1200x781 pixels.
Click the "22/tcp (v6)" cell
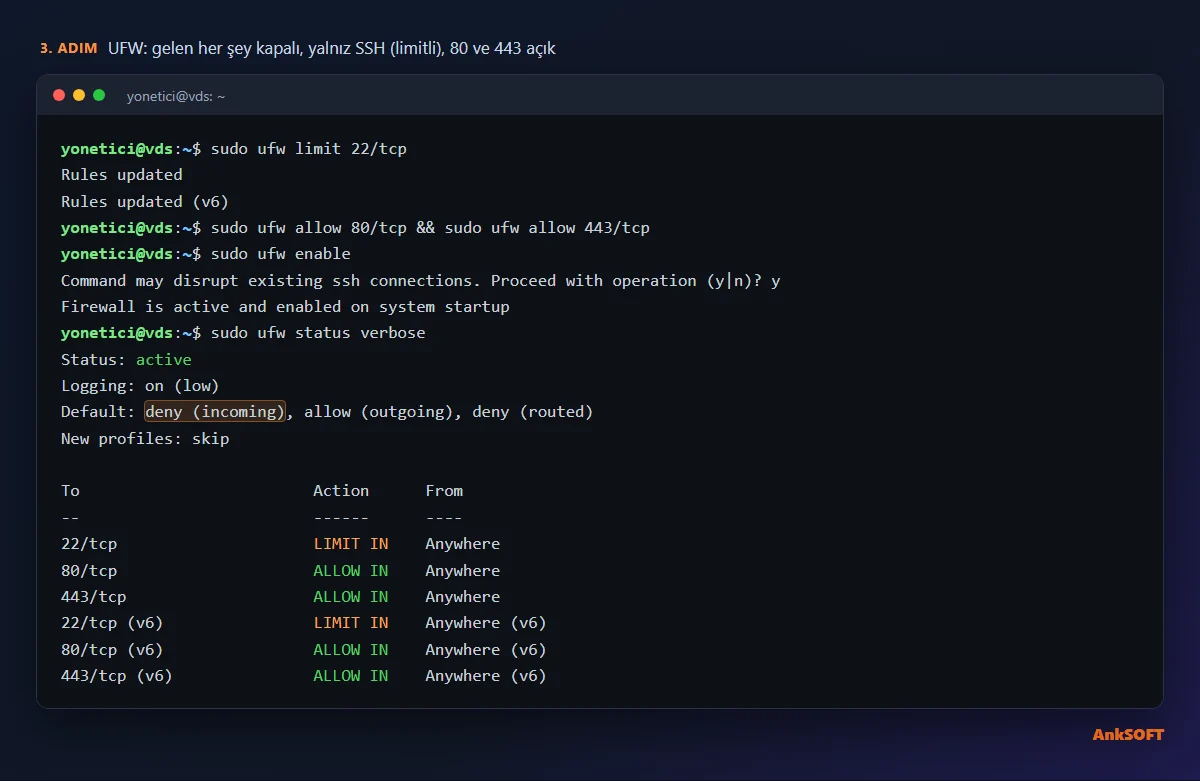tap(112, 623)
